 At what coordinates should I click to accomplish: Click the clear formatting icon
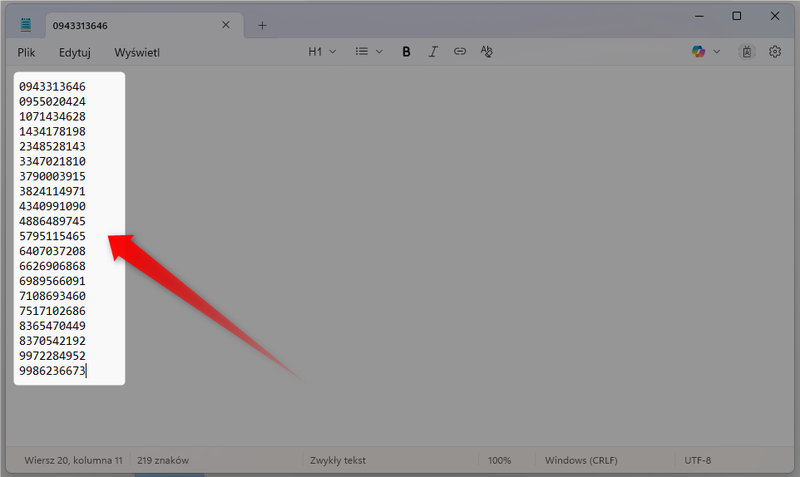click(487, 52)
